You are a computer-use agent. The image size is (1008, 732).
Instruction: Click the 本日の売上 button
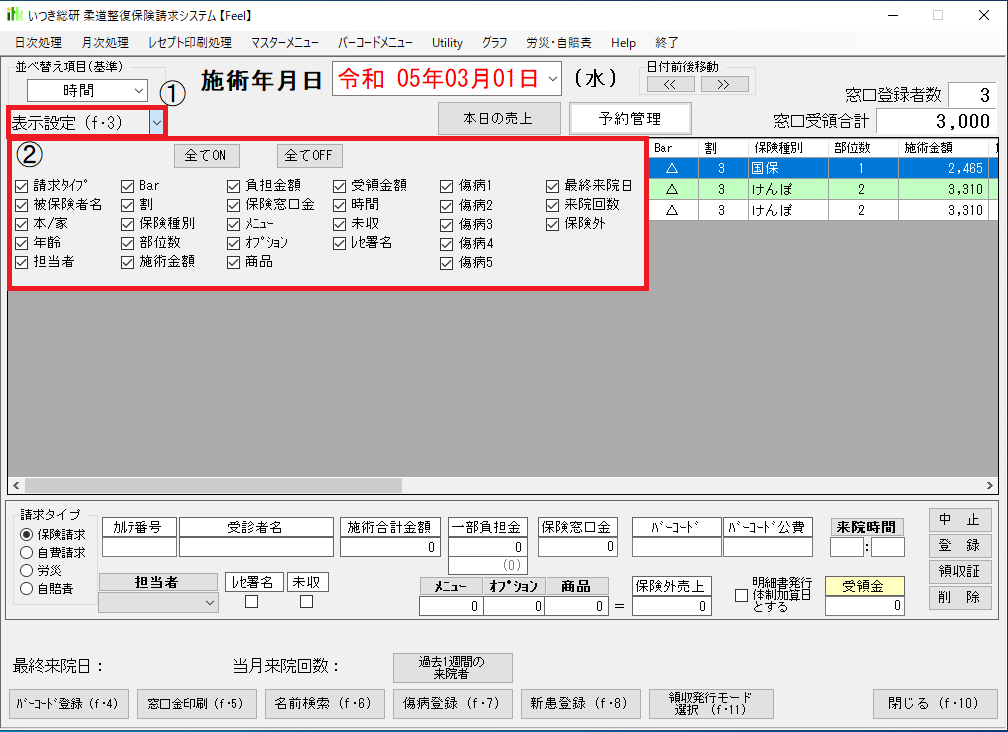coord(497,118)
